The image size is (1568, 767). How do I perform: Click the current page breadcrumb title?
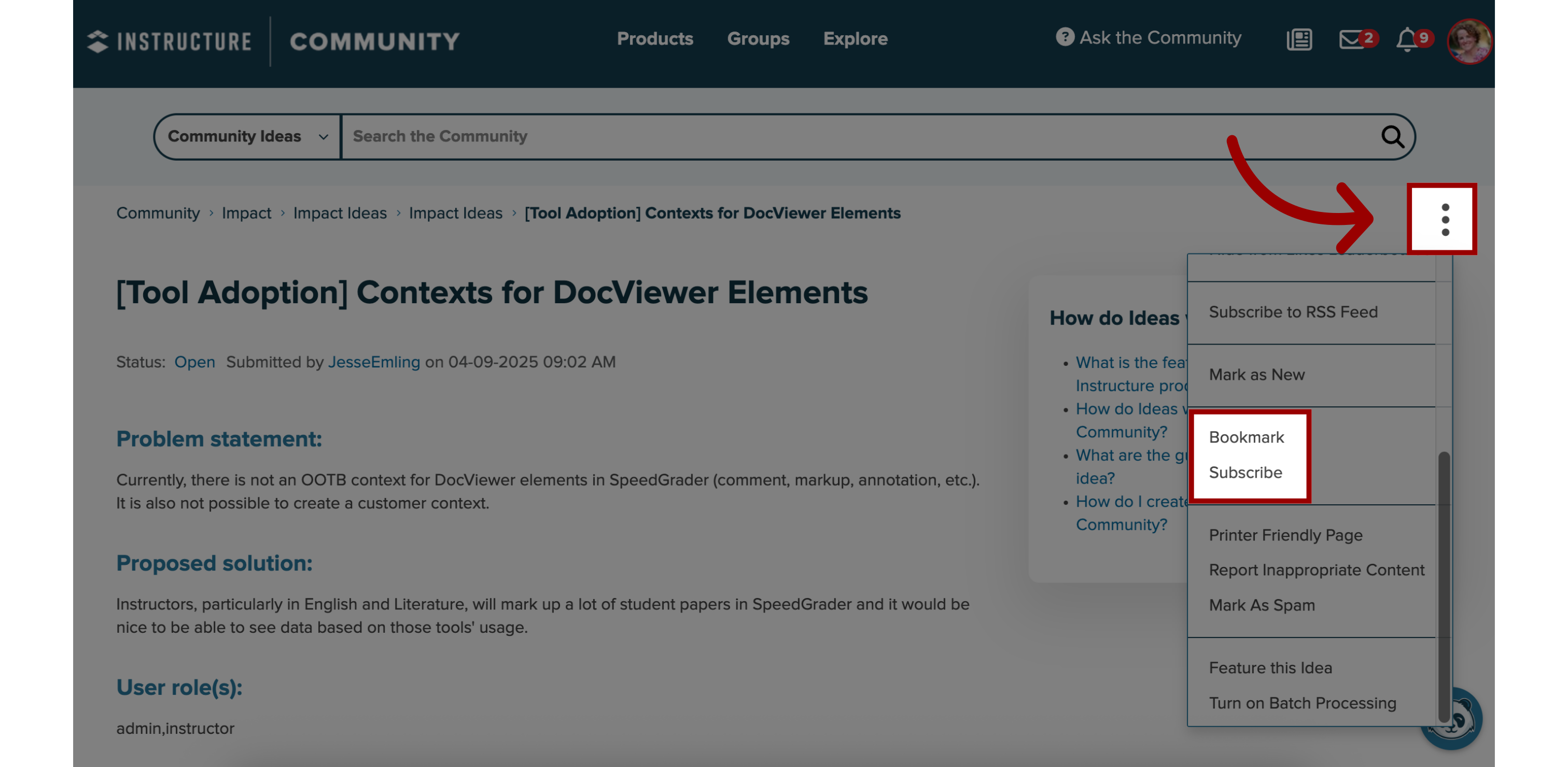click(x=712, y=213)
